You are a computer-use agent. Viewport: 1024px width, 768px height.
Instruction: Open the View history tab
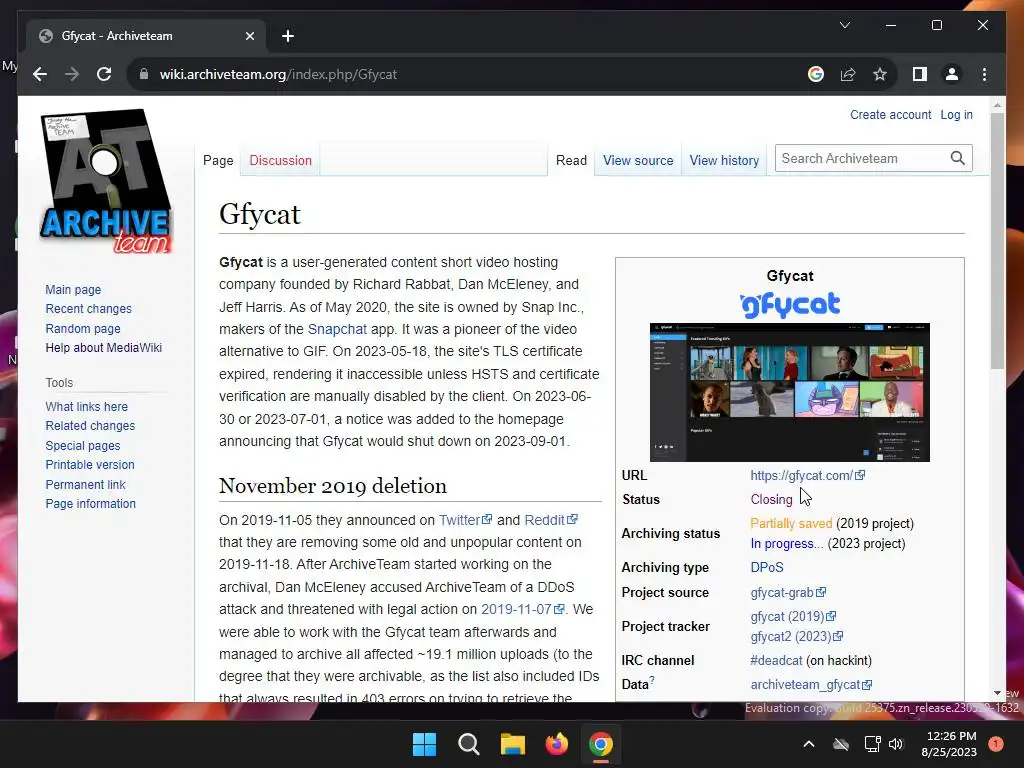click(x=724, y=160)
